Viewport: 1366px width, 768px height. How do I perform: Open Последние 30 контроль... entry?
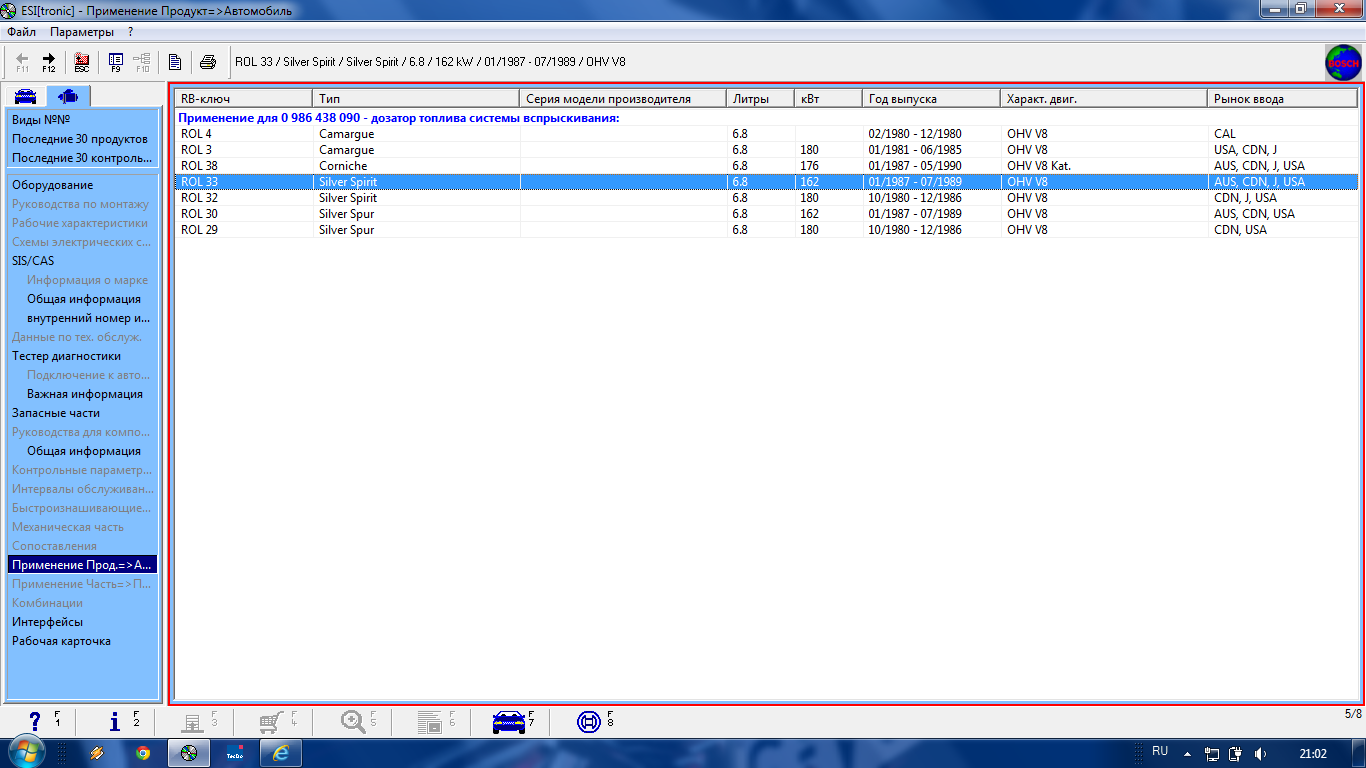pos(83,157)
